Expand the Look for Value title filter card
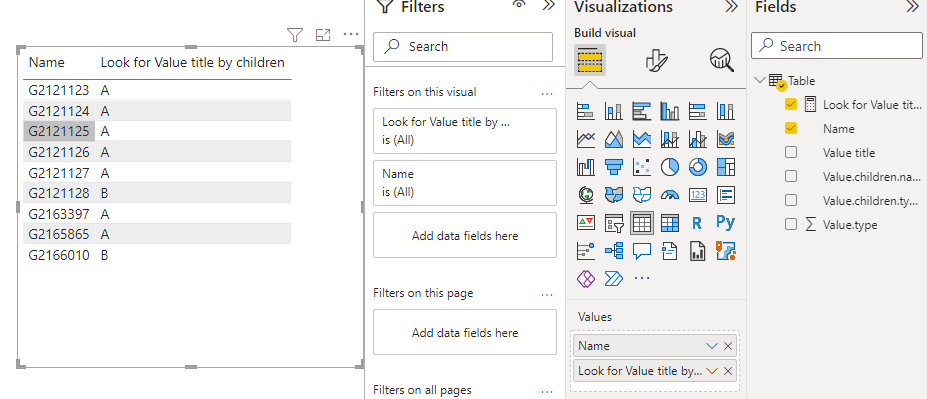The height and width of the screenshot is (399, 927). point(465,131)
